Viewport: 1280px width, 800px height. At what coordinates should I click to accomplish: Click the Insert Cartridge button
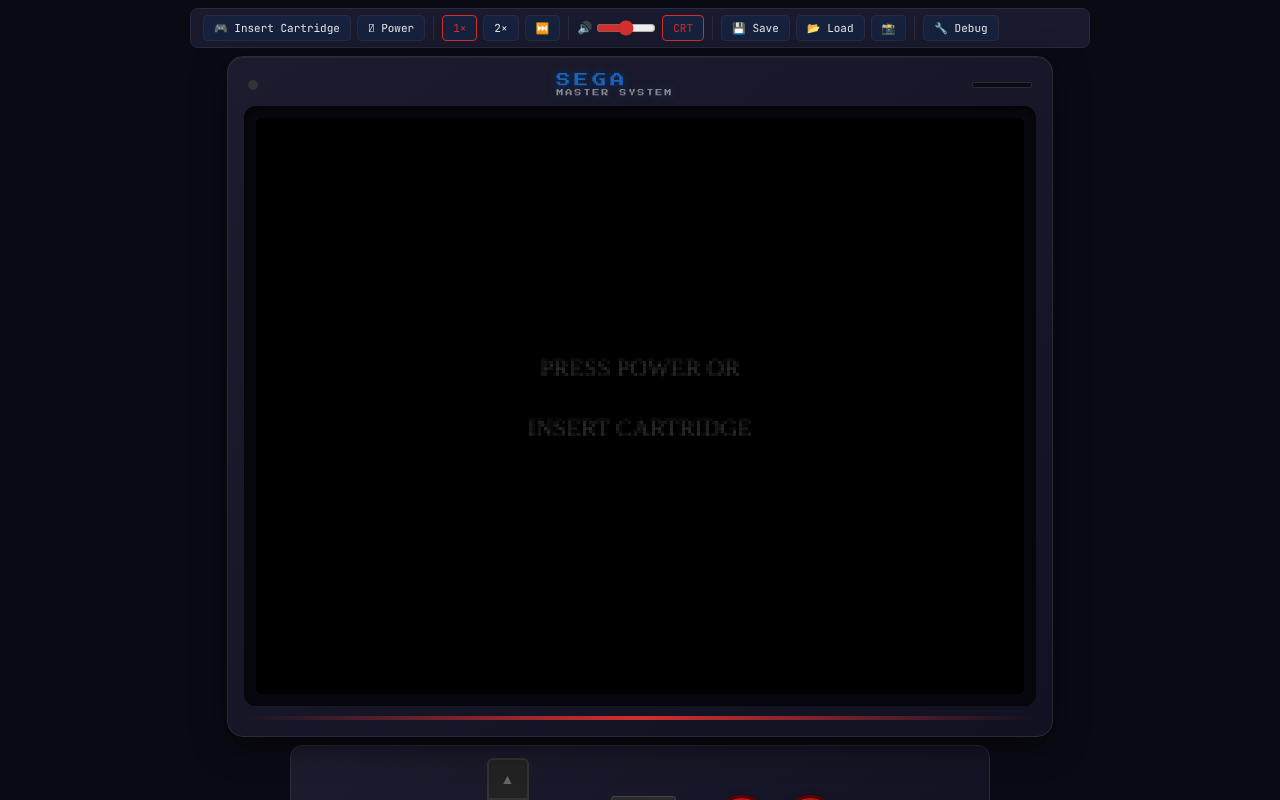click(x=277, y=28)
